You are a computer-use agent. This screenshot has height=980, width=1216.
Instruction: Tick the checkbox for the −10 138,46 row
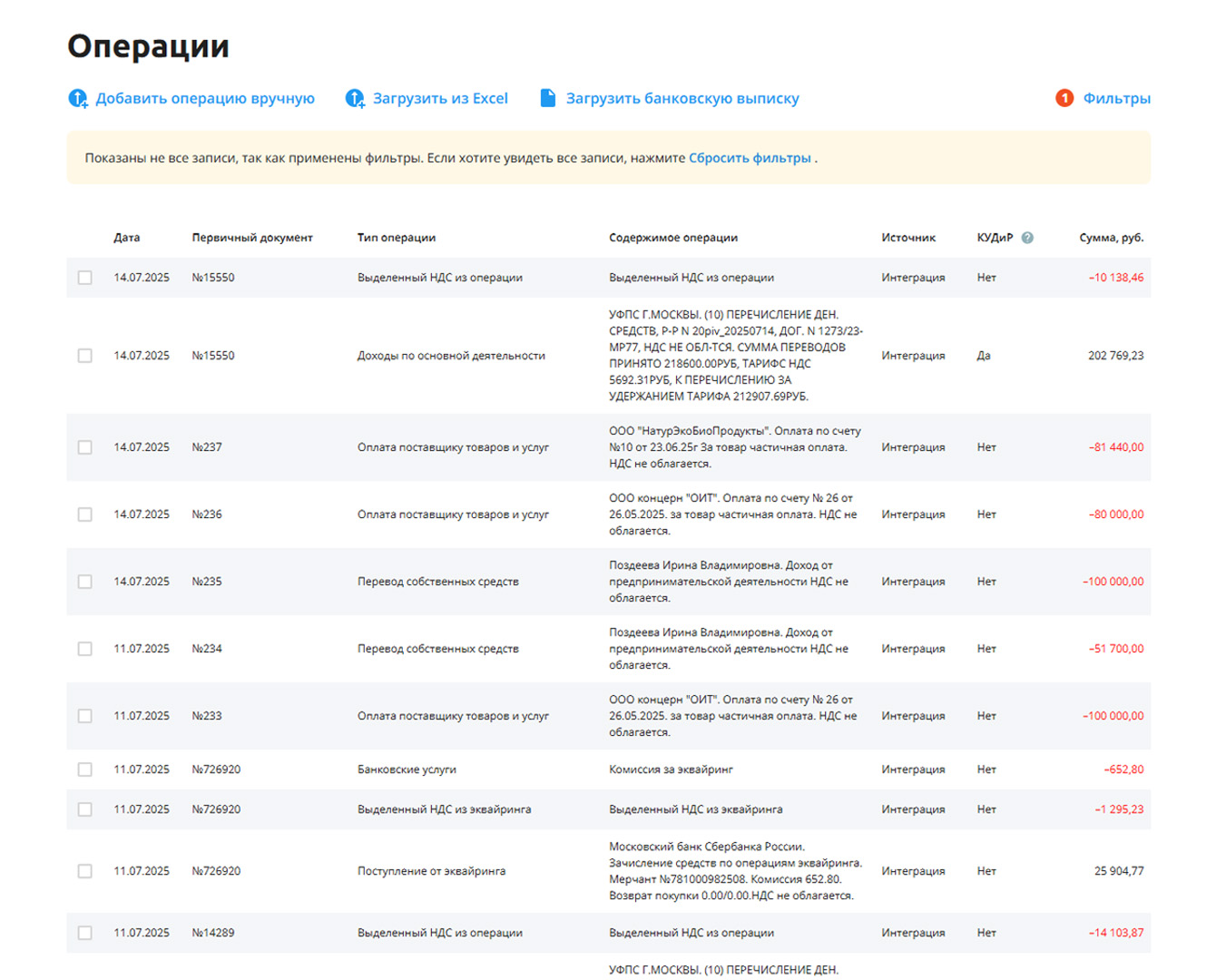click(x=85, y=278)
